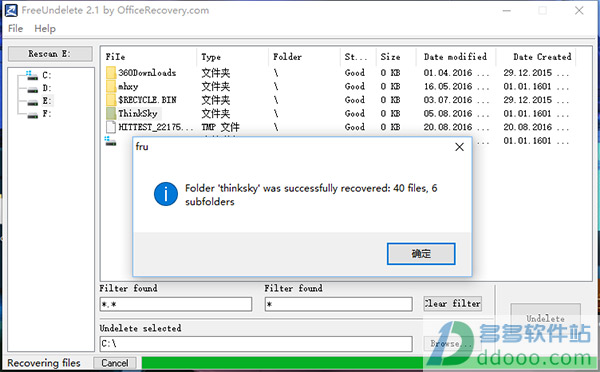
Task: Open the File menu
Action: 15,29
